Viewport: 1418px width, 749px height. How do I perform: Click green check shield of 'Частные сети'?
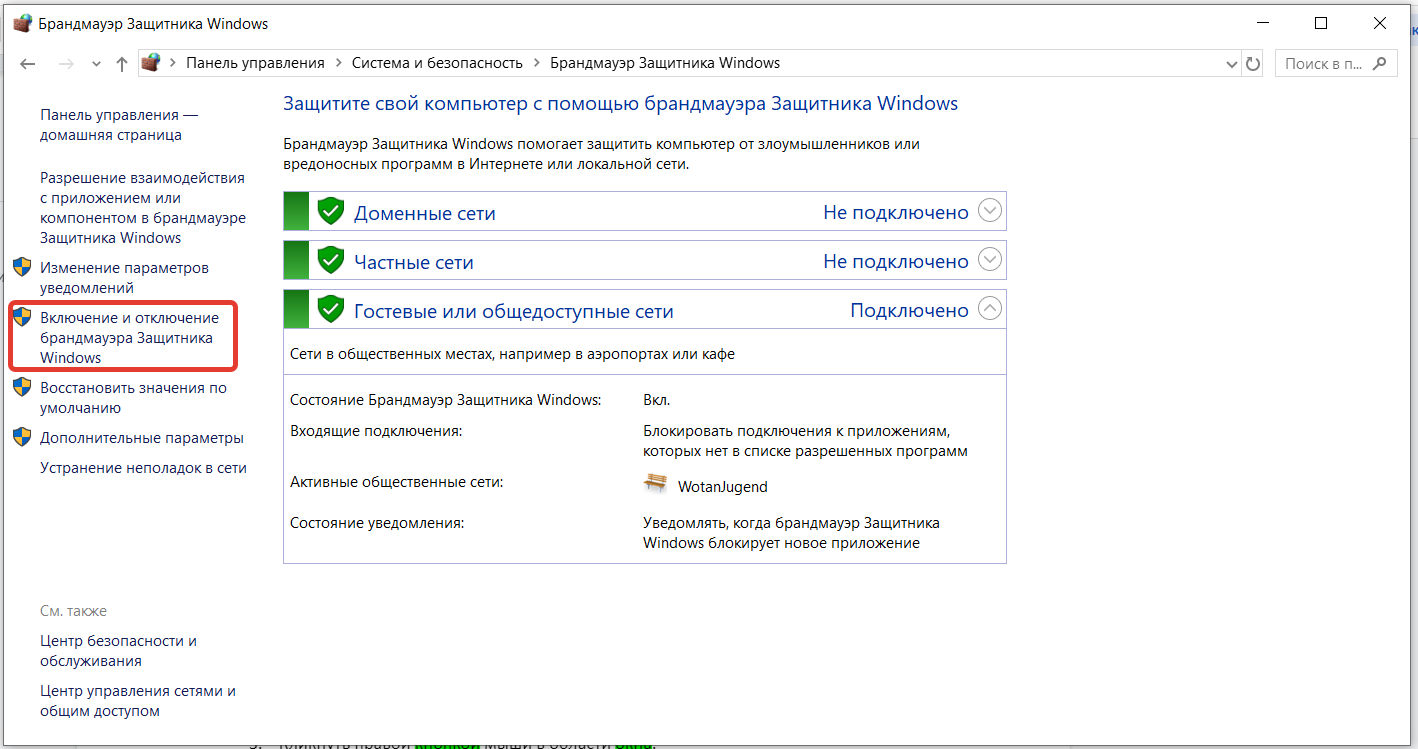coord(331,260)
